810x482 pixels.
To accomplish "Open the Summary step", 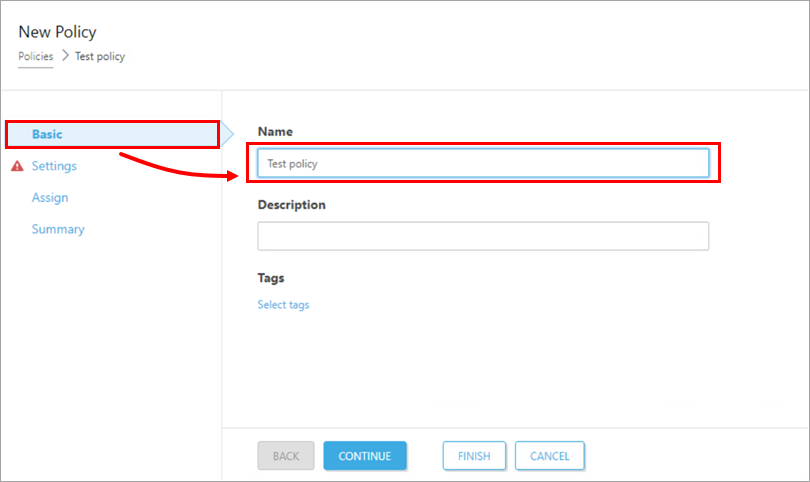I will coord(58,229).
